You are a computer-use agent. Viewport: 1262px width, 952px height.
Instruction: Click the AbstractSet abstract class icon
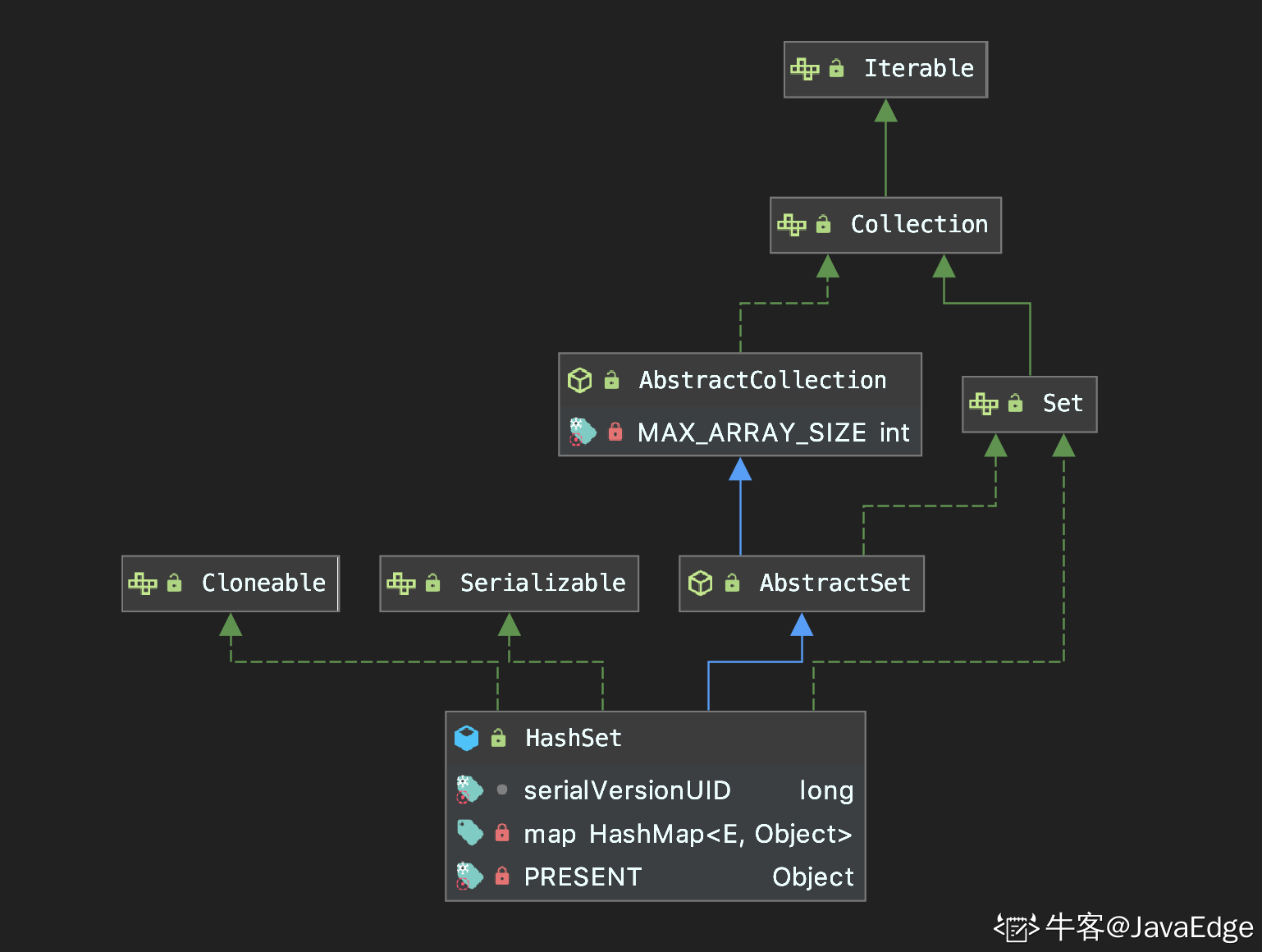click(701, 583)
